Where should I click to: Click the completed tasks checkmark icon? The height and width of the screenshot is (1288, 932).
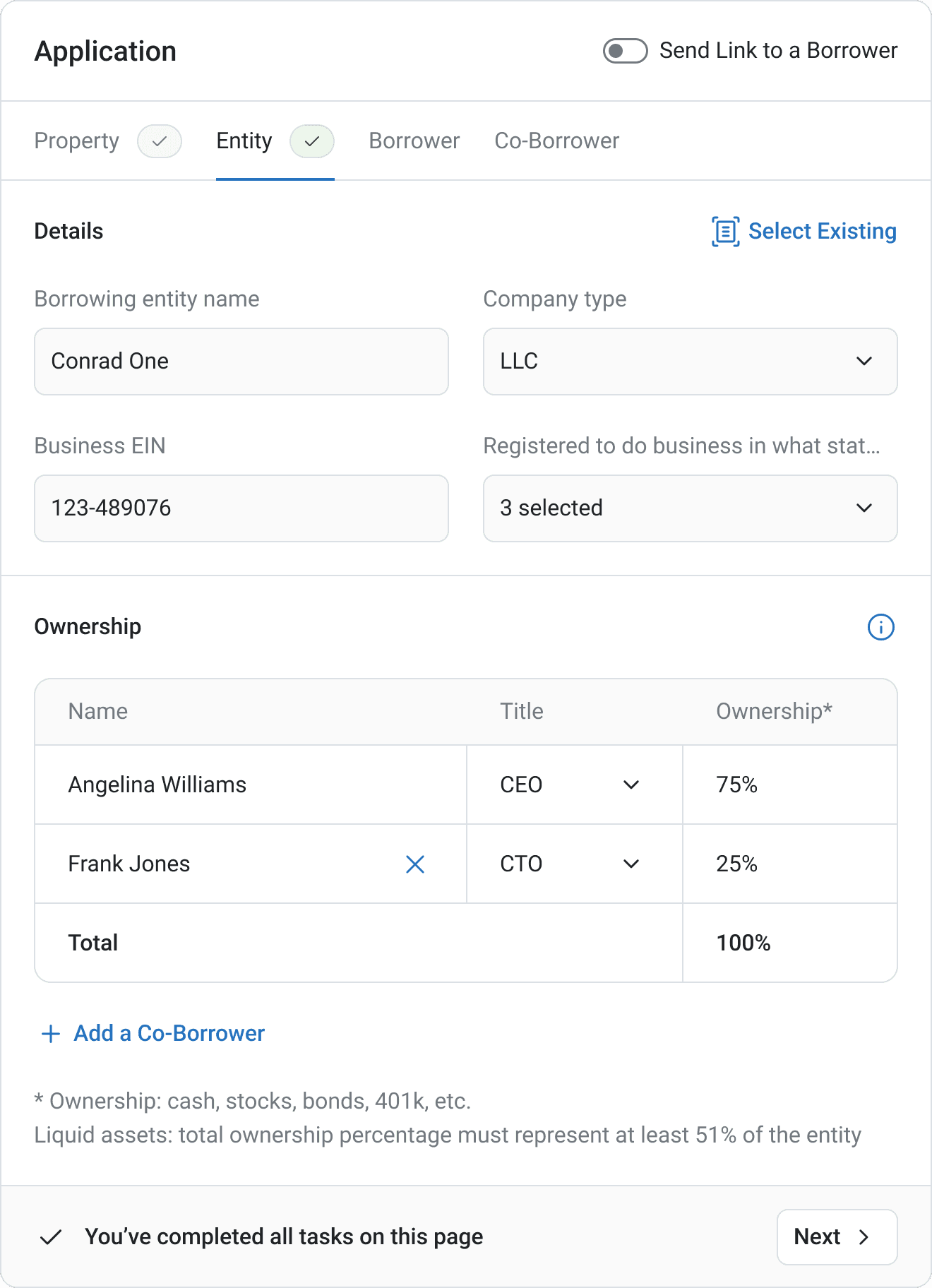pos(51,1237)
